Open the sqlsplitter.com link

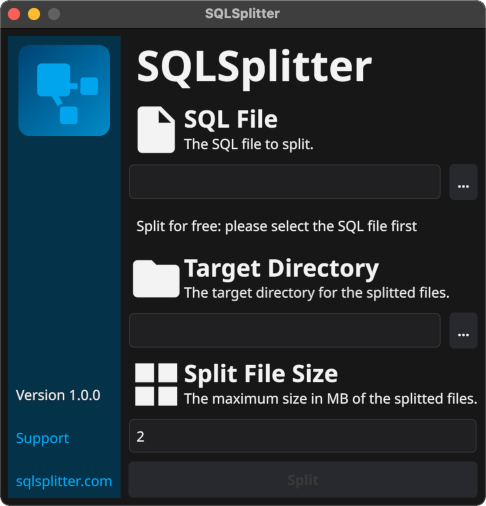(x=64, y=481)
